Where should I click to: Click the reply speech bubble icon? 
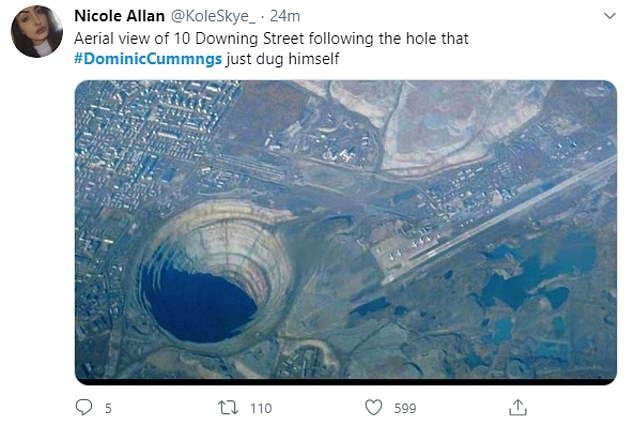[x=86, y=407]
